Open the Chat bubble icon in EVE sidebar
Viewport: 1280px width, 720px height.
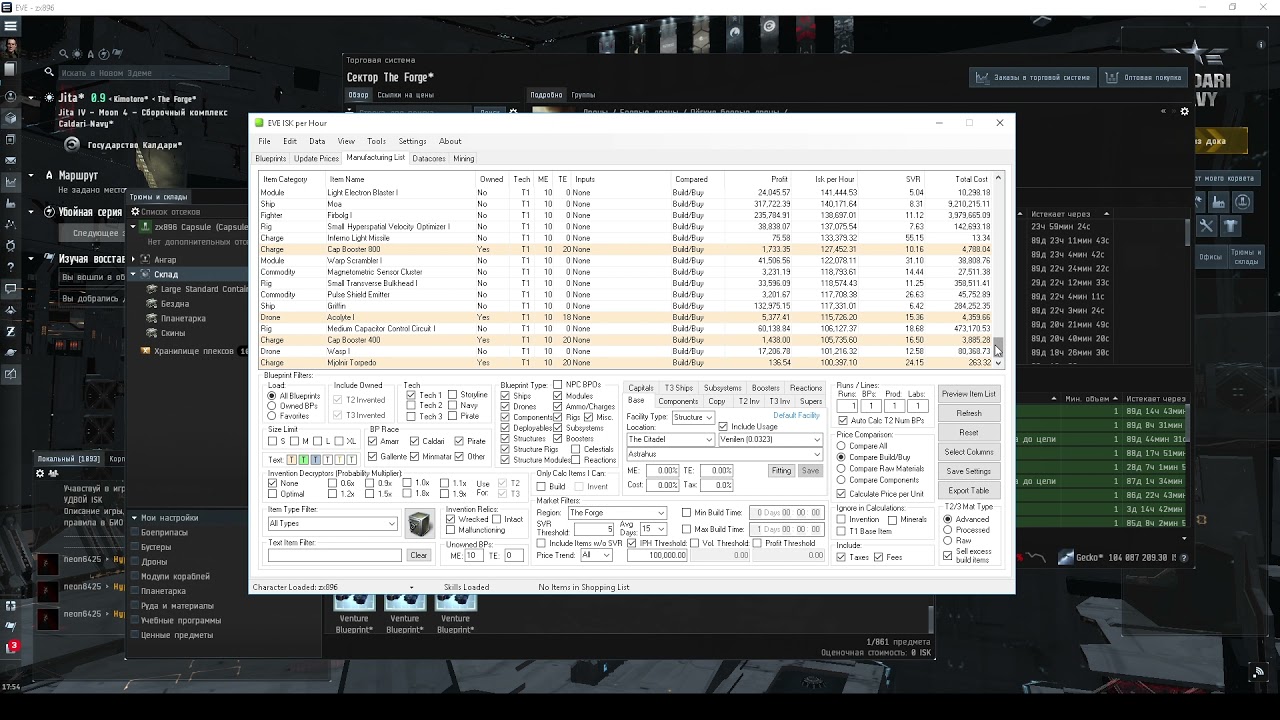click(x=11, y=289)
